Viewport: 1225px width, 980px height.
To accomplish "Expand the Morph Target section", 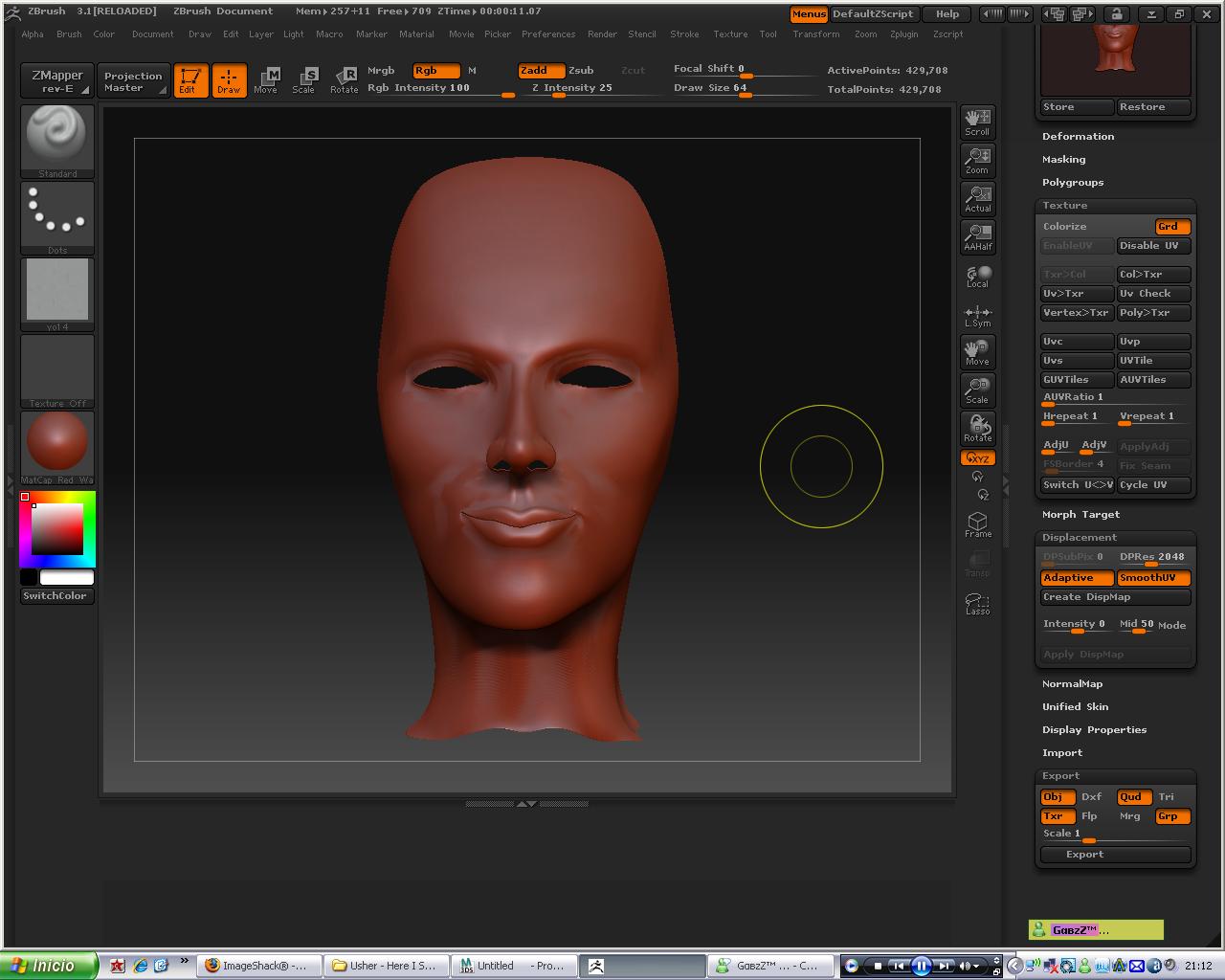I will 1080,515.
